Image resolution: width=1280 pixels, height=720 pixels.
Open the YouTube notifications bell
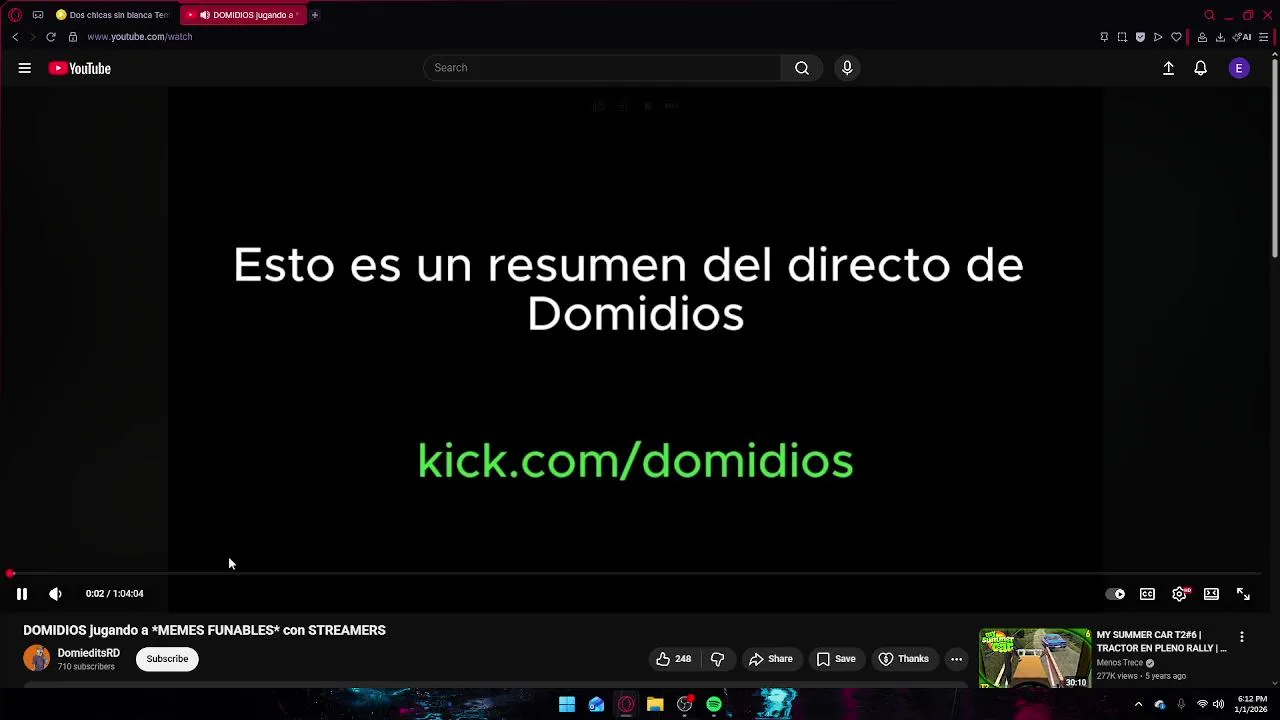coord(1200,68)
